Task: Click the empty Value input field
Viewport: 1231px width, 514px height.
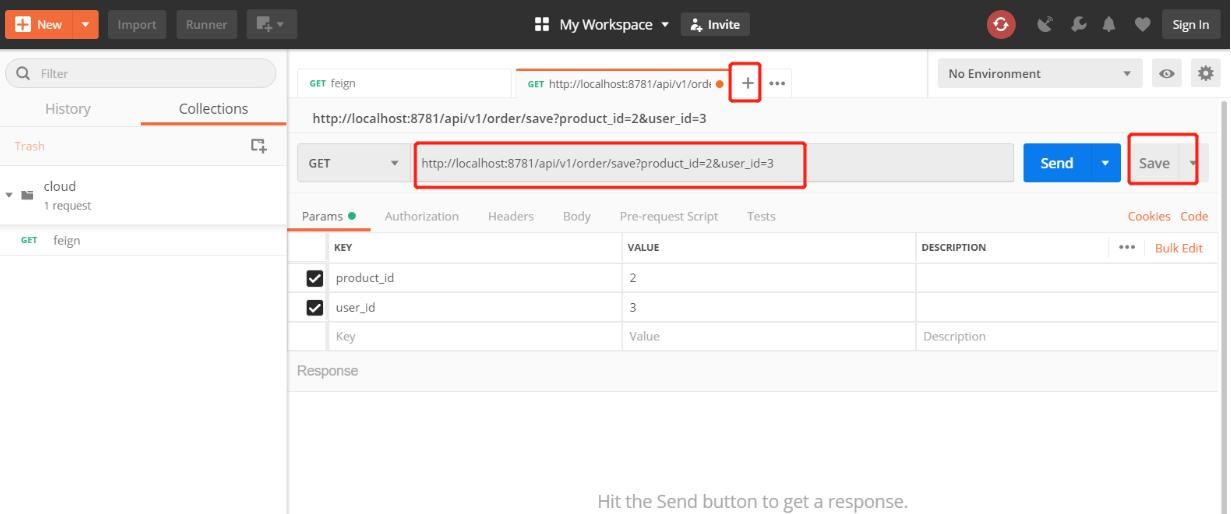Action: (768, 337)
